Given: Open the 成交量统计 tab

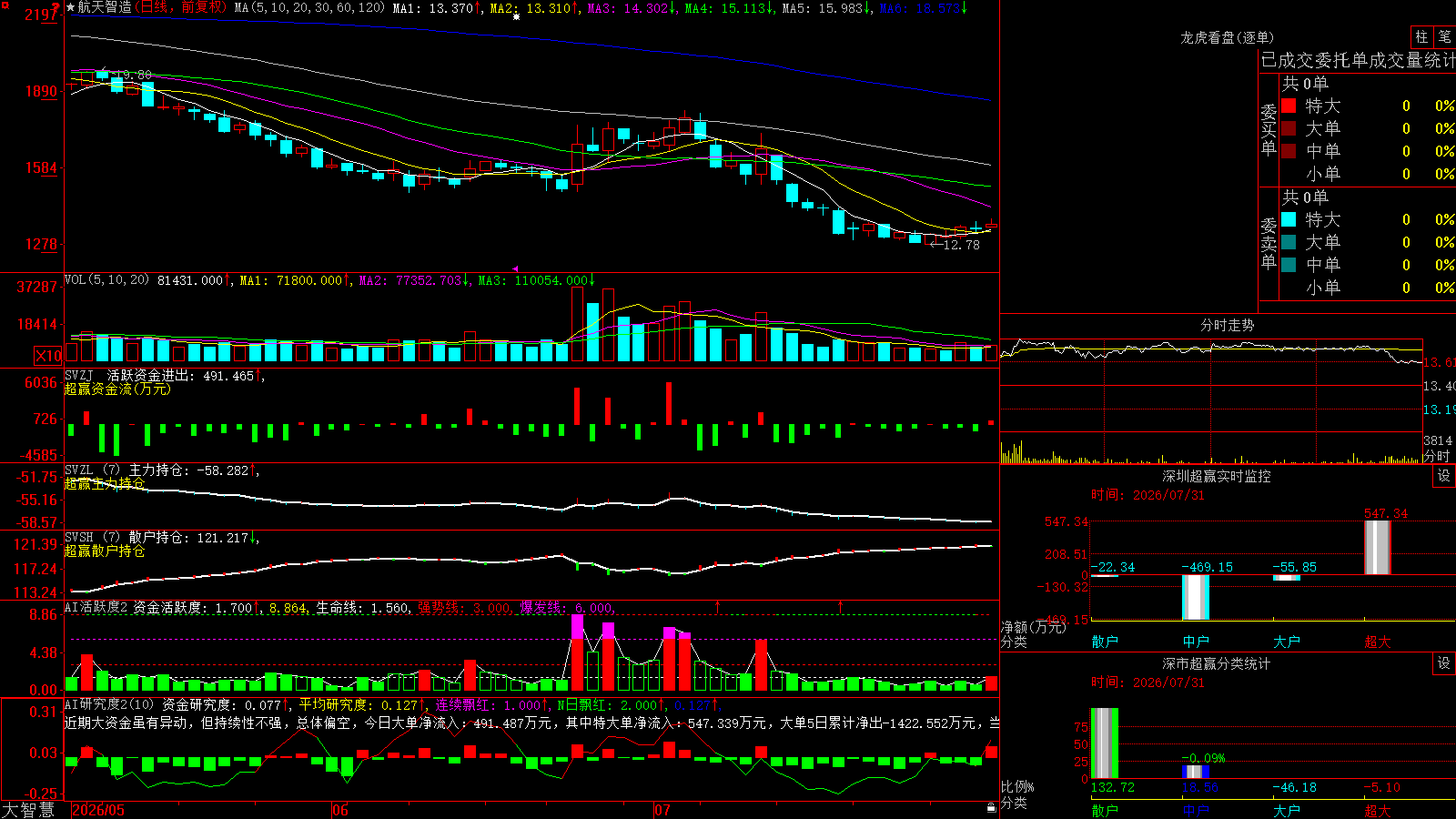Looking at the screenshot, I should 1412,60.
